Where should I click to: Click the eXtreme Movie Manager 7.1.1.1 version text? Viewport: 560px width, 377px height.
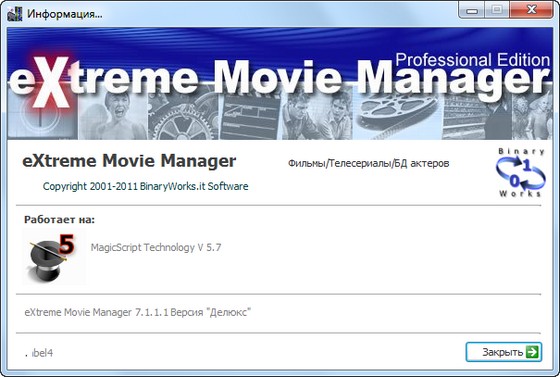138,312
